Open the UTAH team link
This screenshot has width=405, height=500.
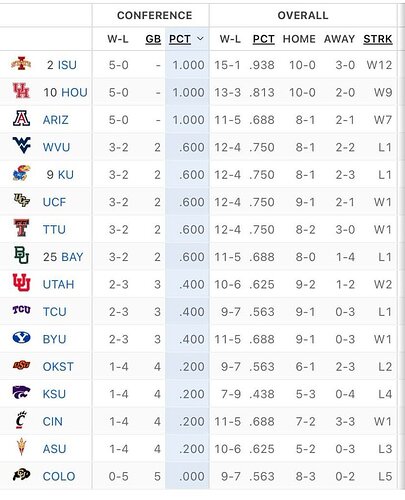pyautogui.click(x=58, y=284)
